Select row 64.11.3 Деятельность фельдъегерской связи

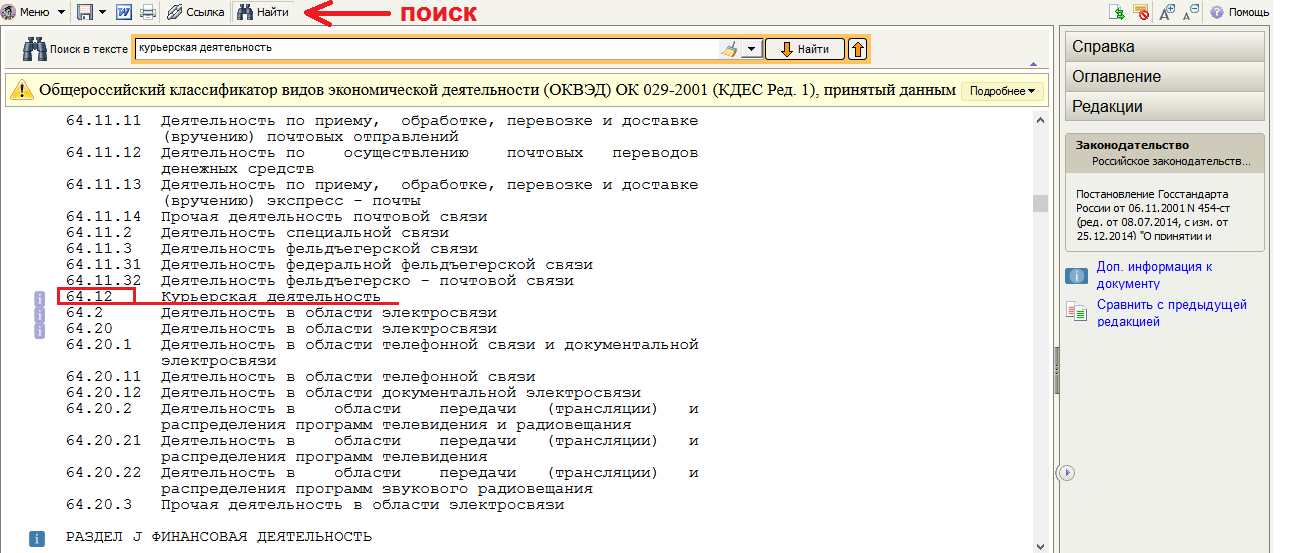tap(272, 249)
